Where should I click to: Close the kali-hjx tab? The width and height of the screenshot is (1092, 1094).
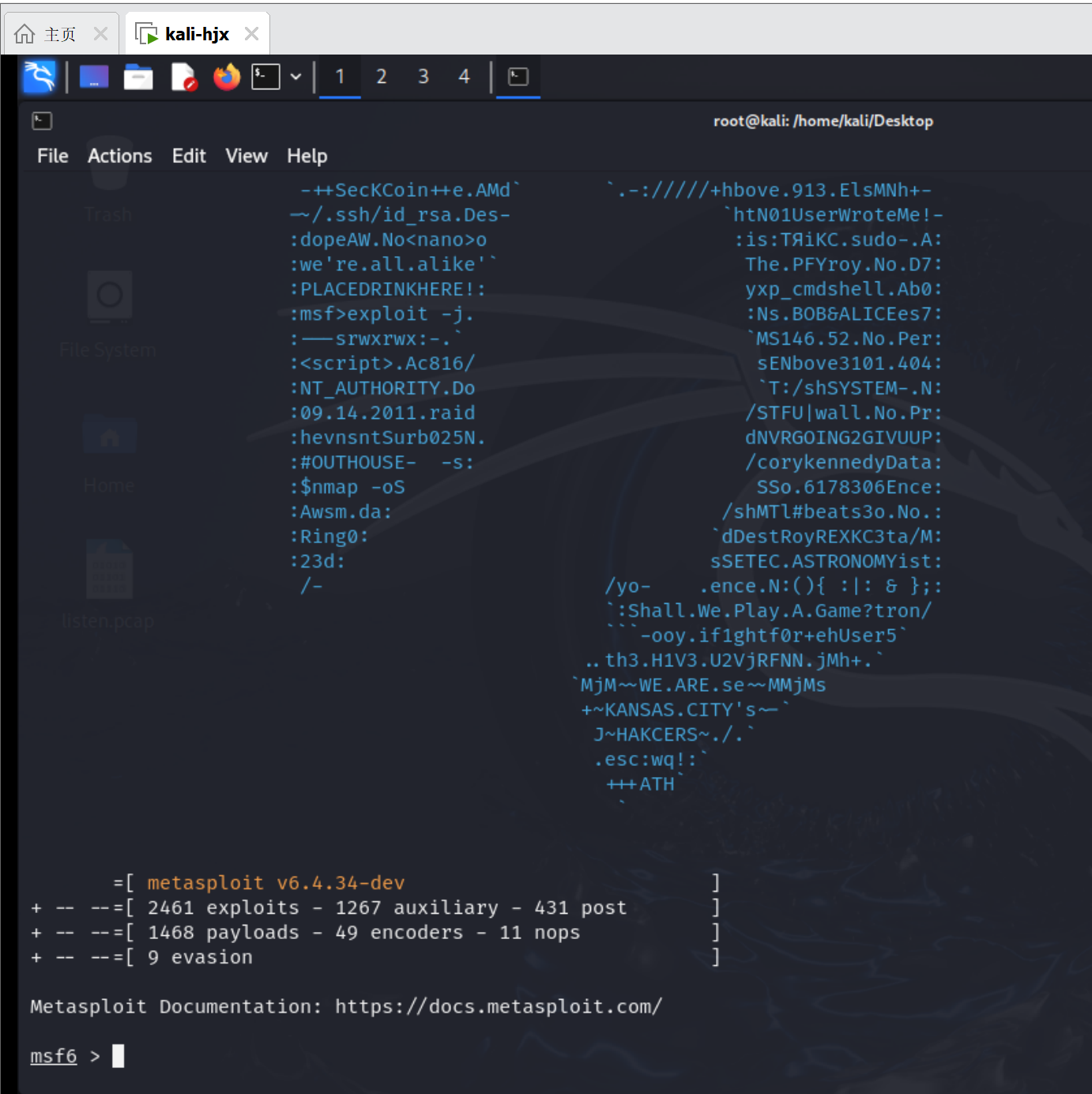[x=251, y=34]
